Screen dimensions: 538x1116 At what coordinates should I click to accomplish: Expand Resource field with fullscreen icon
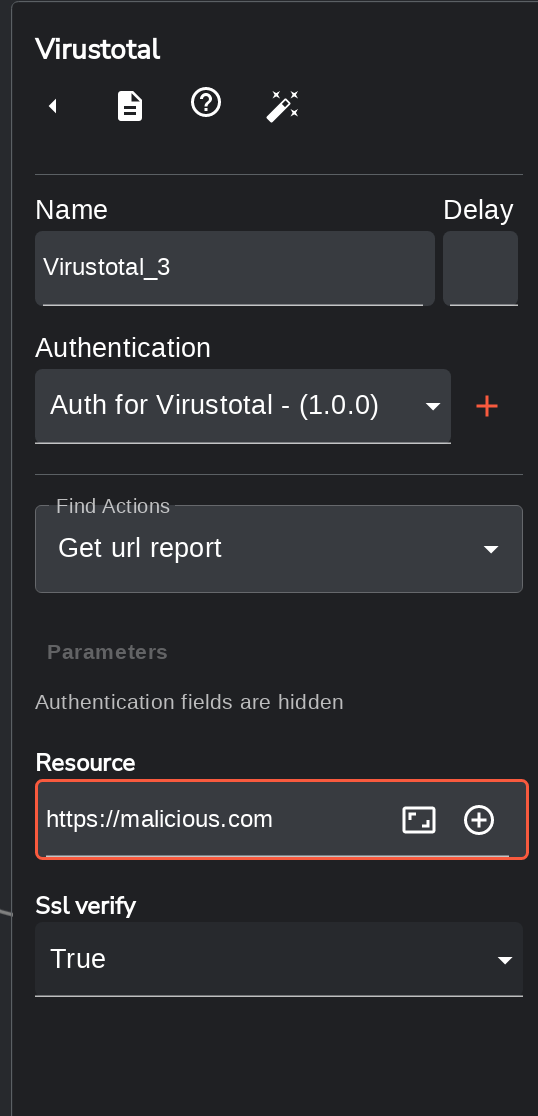[419, 820]
